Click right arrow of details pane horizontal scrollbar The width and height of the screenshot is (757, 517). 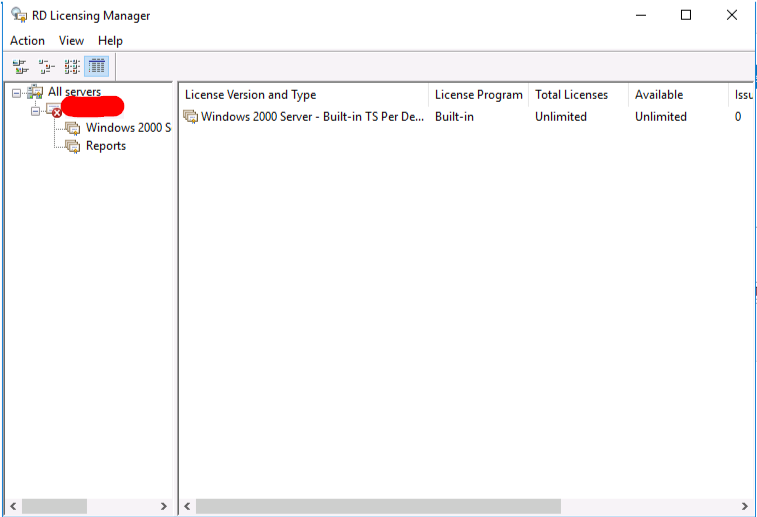(x=745, y=506)
